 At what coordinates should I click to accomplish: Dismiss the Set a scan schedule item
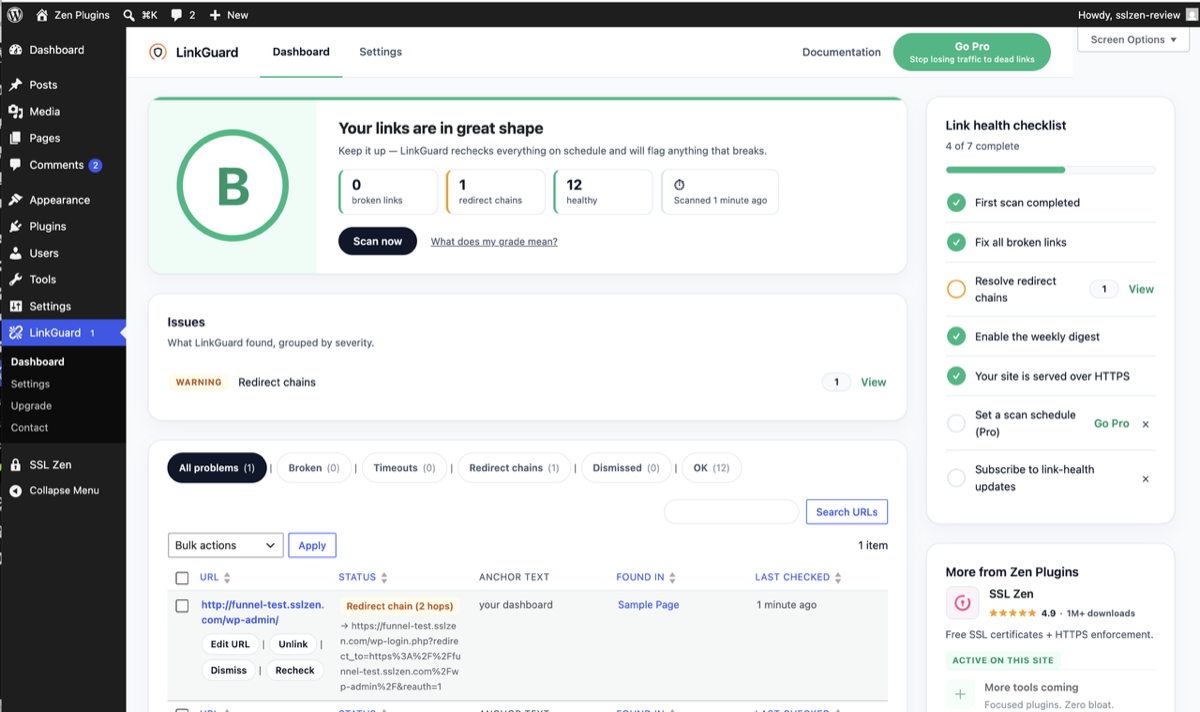click(x=1146, y=424)
